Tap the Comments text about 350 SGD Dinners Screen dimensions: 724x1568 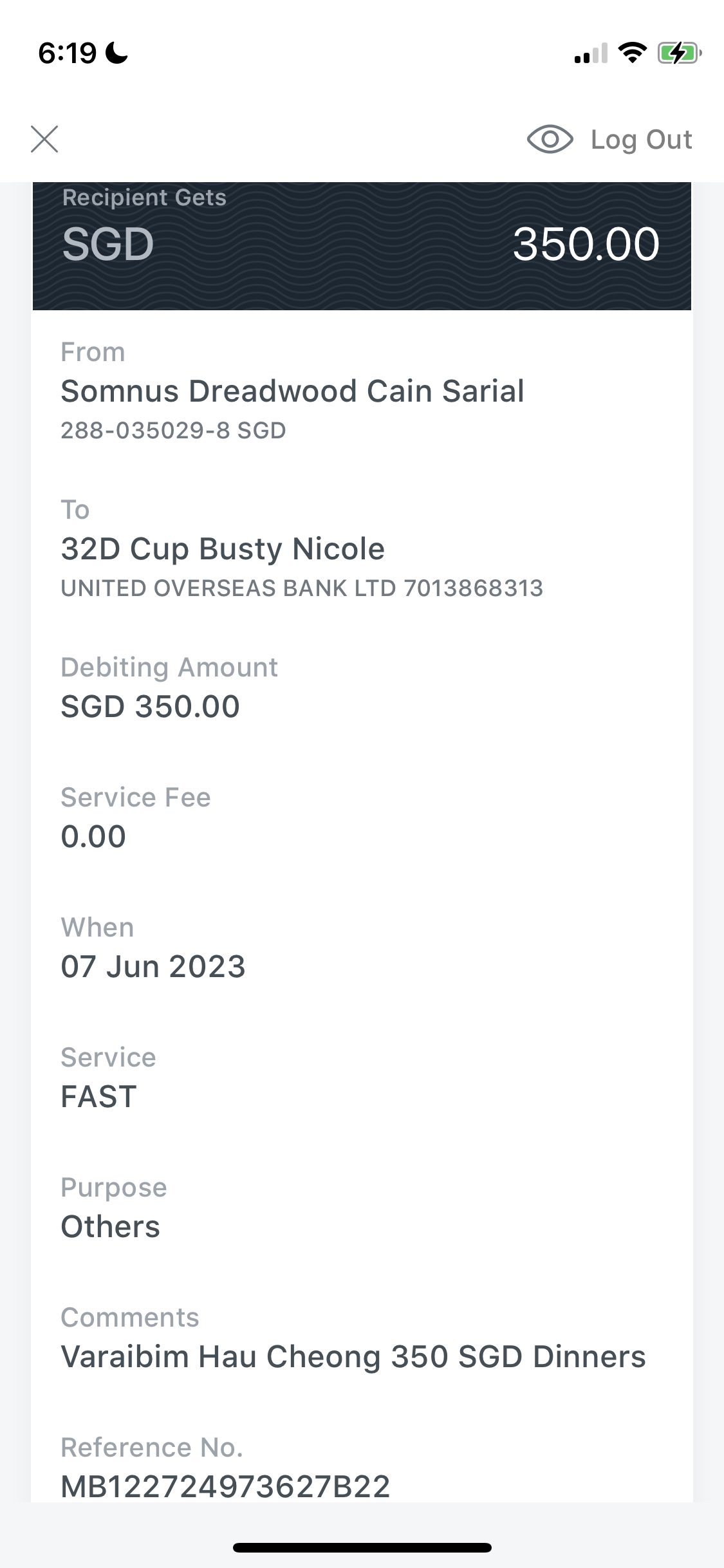tap(353, 1357)
